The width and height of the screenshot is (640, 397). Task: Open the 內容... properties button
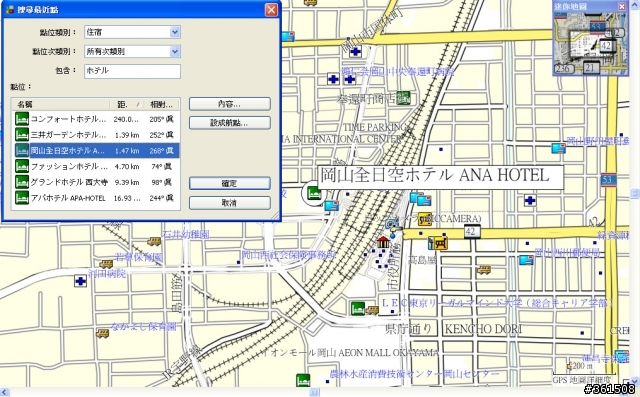coord(229,104)
